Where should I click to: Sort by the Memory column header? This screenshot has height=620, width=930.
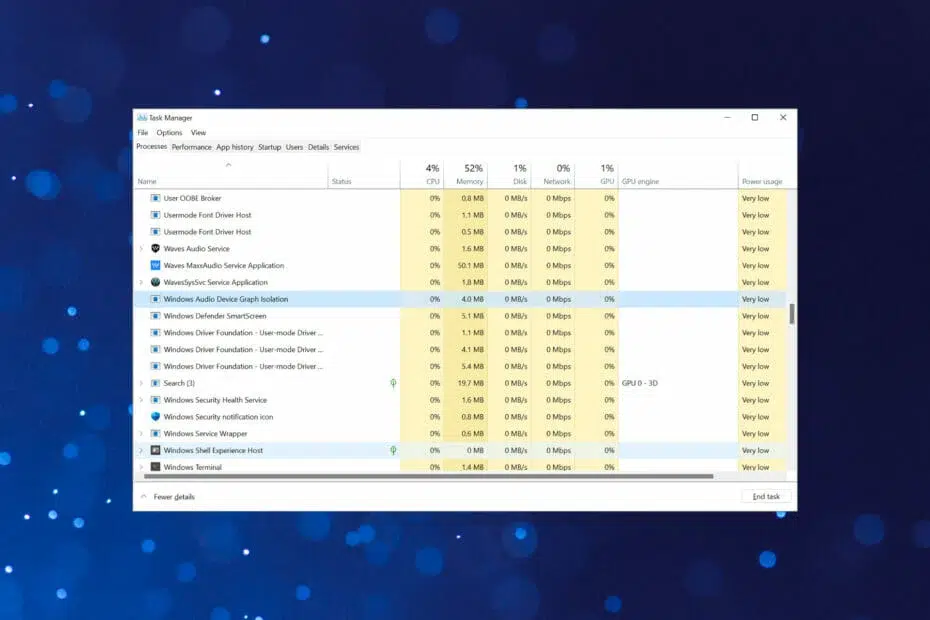click(466, 174)
